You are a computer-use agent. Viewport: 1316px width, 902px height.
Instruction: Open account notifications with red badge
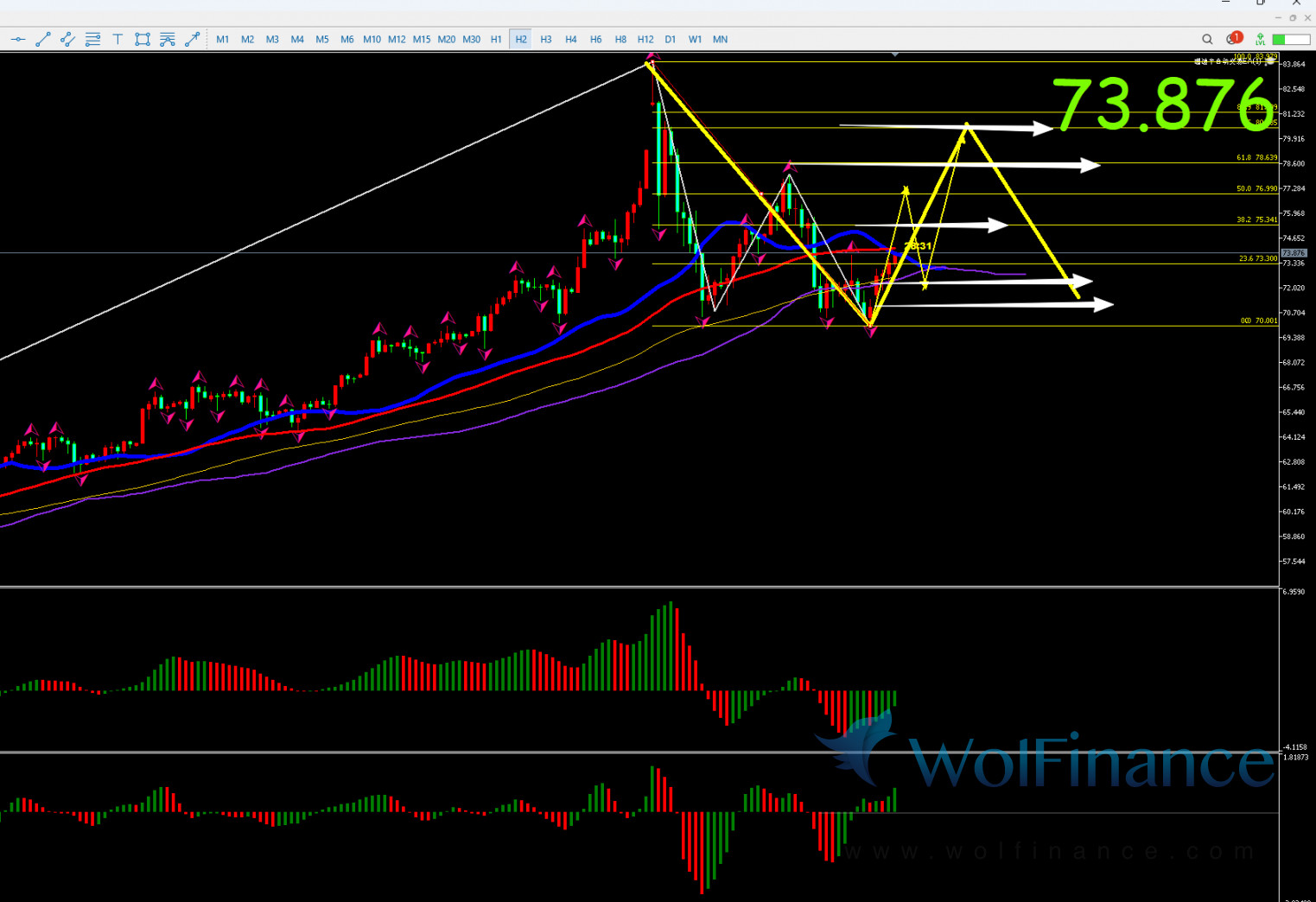[x=1233, y=39]
